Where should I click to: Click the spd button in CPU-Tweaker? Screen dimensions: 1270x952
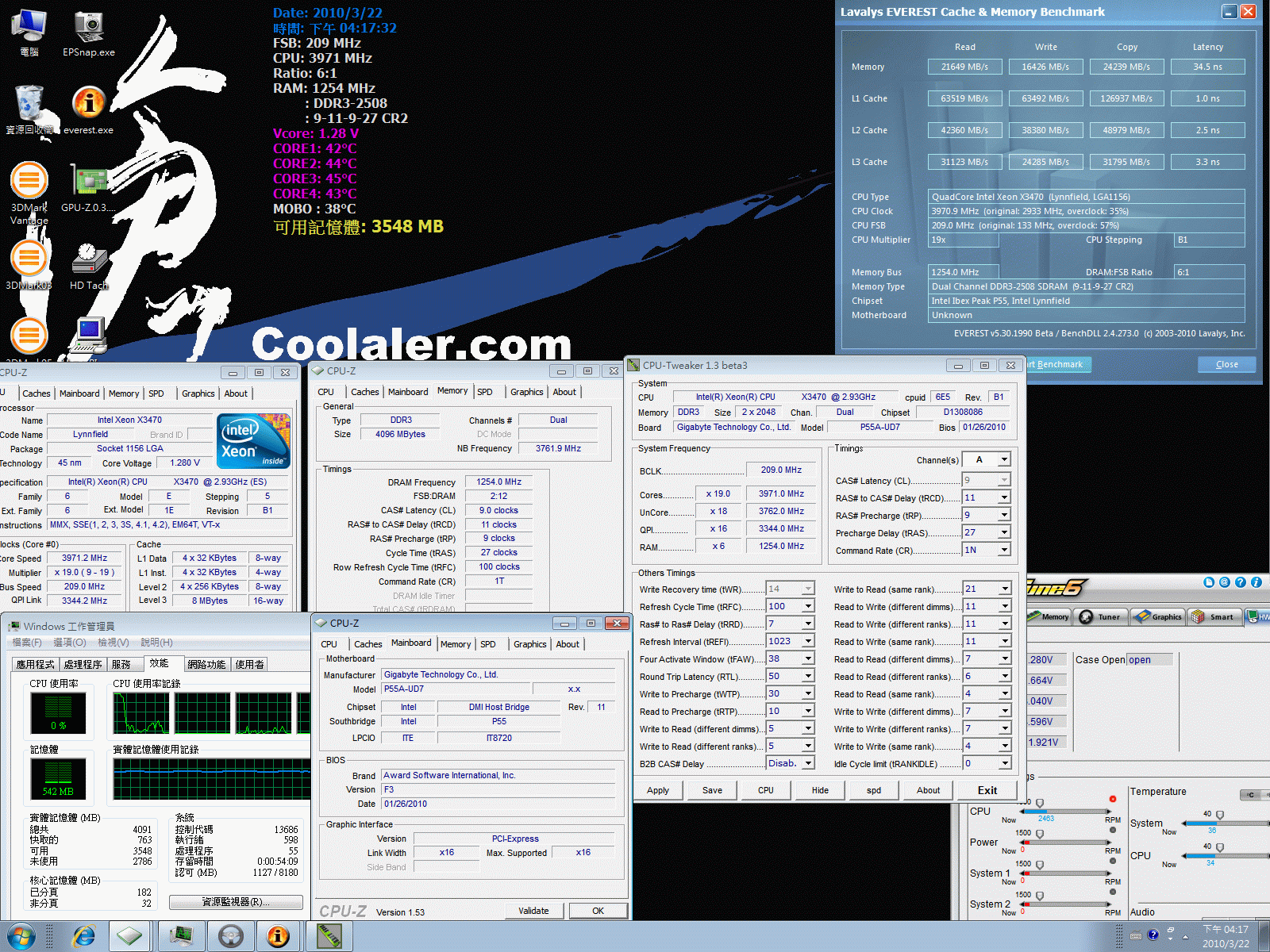pos(874,790)
